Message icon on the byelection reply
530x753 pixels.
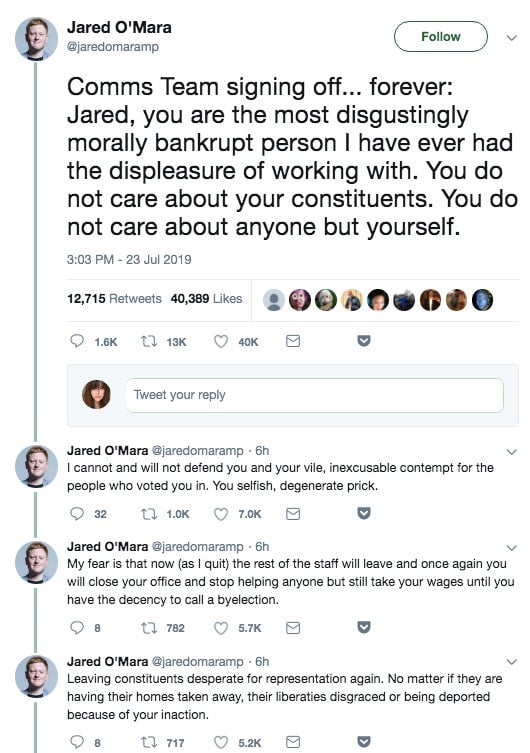coord(293,628)
